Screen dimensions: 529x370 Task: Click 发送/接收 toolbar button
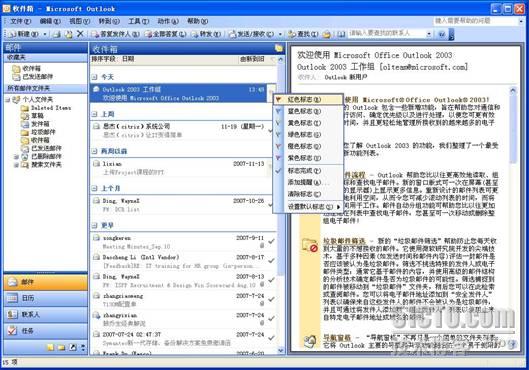[252, 34]
